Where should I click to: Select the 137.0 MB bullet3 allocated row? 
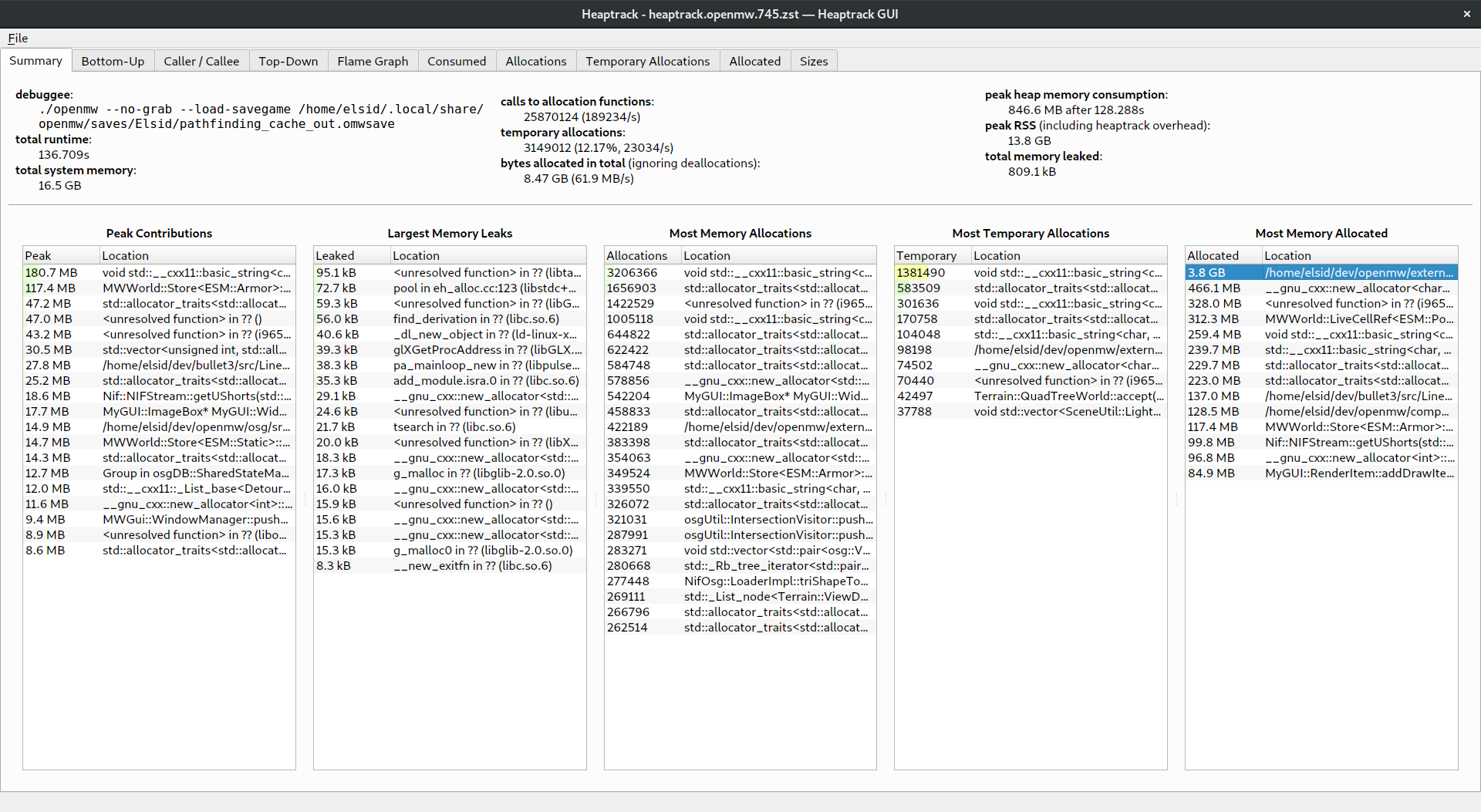pyautogui.click(x=1321, y=396)
